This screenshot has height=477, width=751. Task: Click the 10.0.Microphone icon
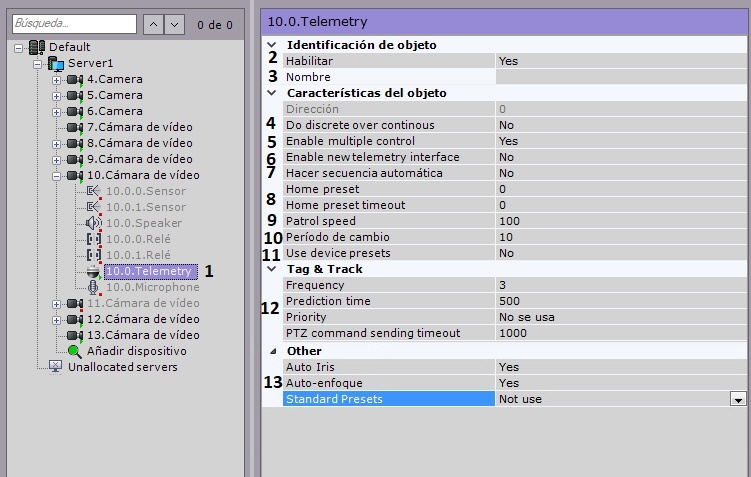(x=93, y=287)
